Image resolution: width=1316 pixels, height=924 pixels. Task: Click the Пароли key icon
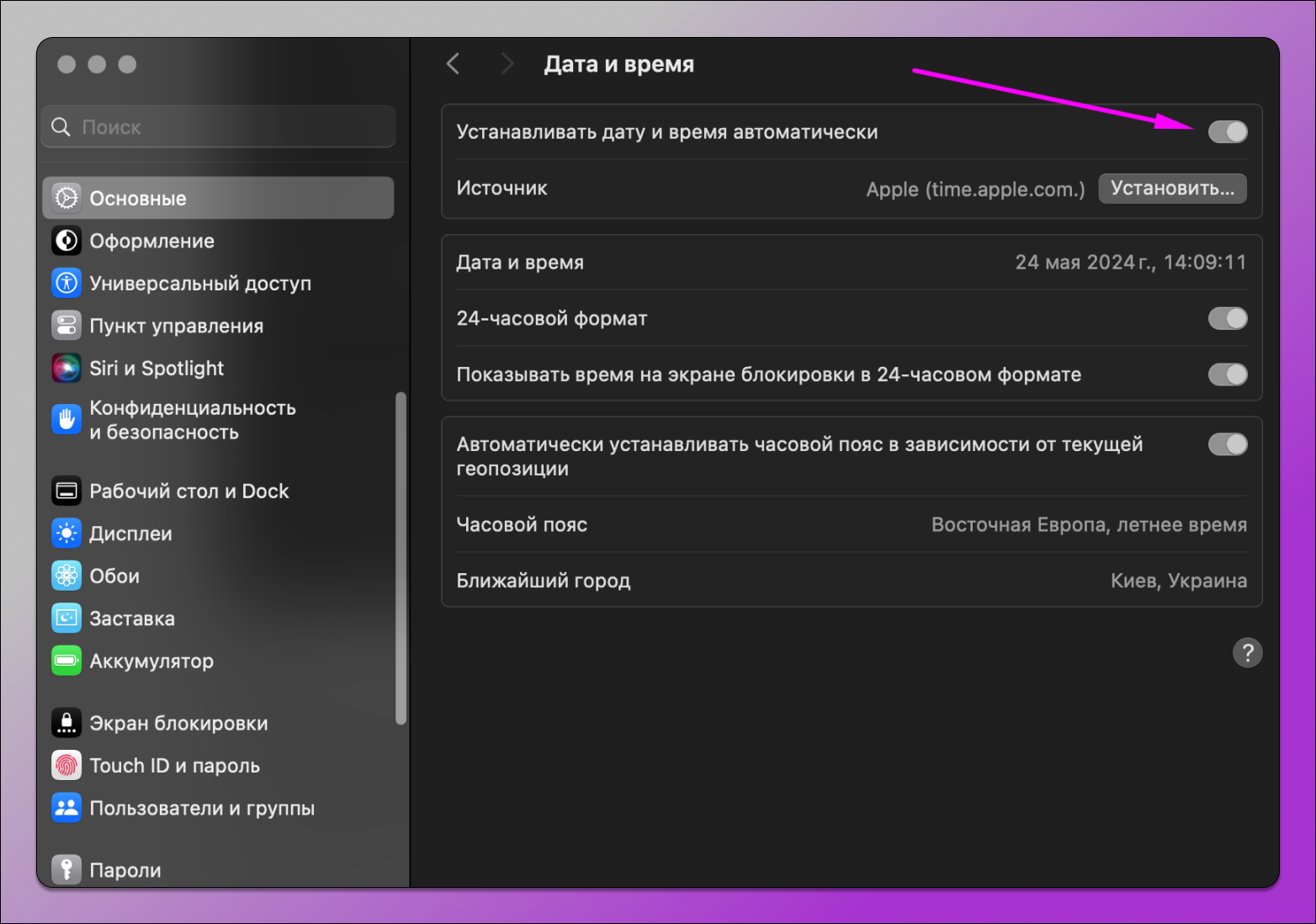pyautogui.click(x=66, y=869)
